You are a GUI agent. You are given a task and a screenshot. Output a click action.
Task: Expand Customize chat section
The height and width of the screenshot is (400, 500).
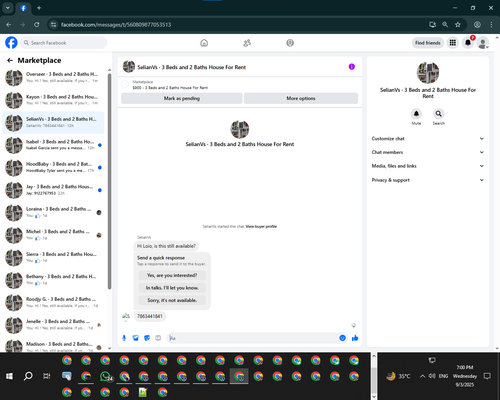[428, 139]
